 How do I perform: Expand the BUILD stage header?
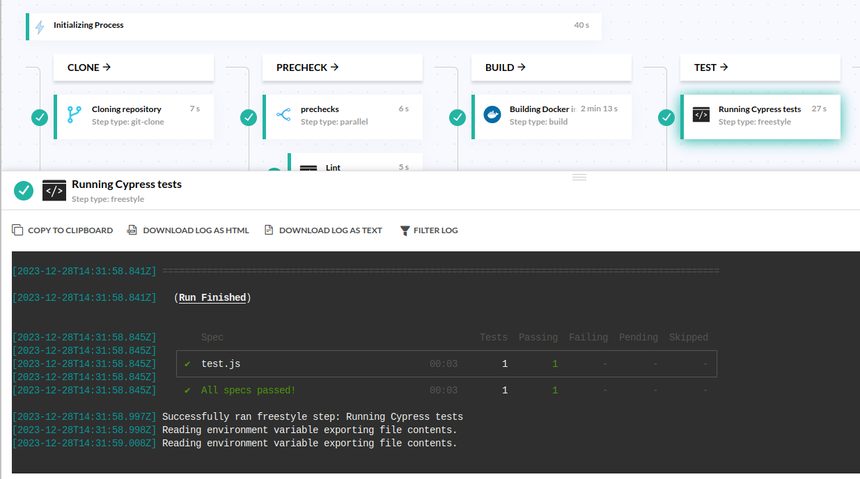point(551,68)
